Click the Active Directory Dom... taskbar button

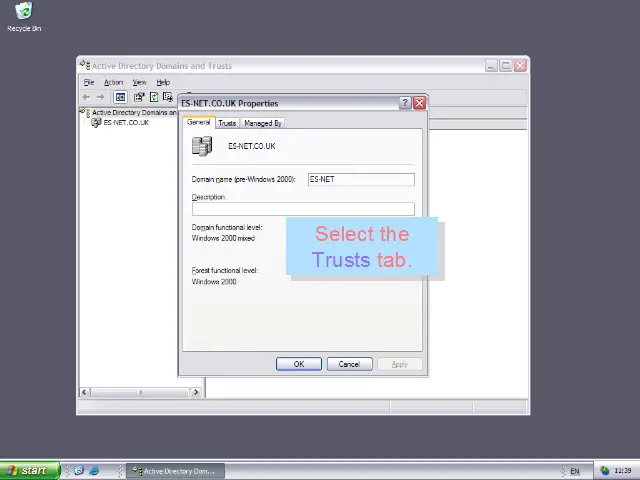point(175,471)
